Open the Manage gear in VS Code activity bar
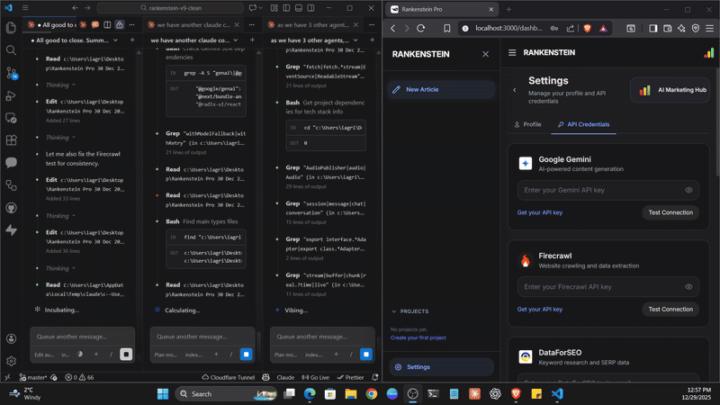Image resolution: width=720 pixels, height=405 pixels. tap(11, 361)
